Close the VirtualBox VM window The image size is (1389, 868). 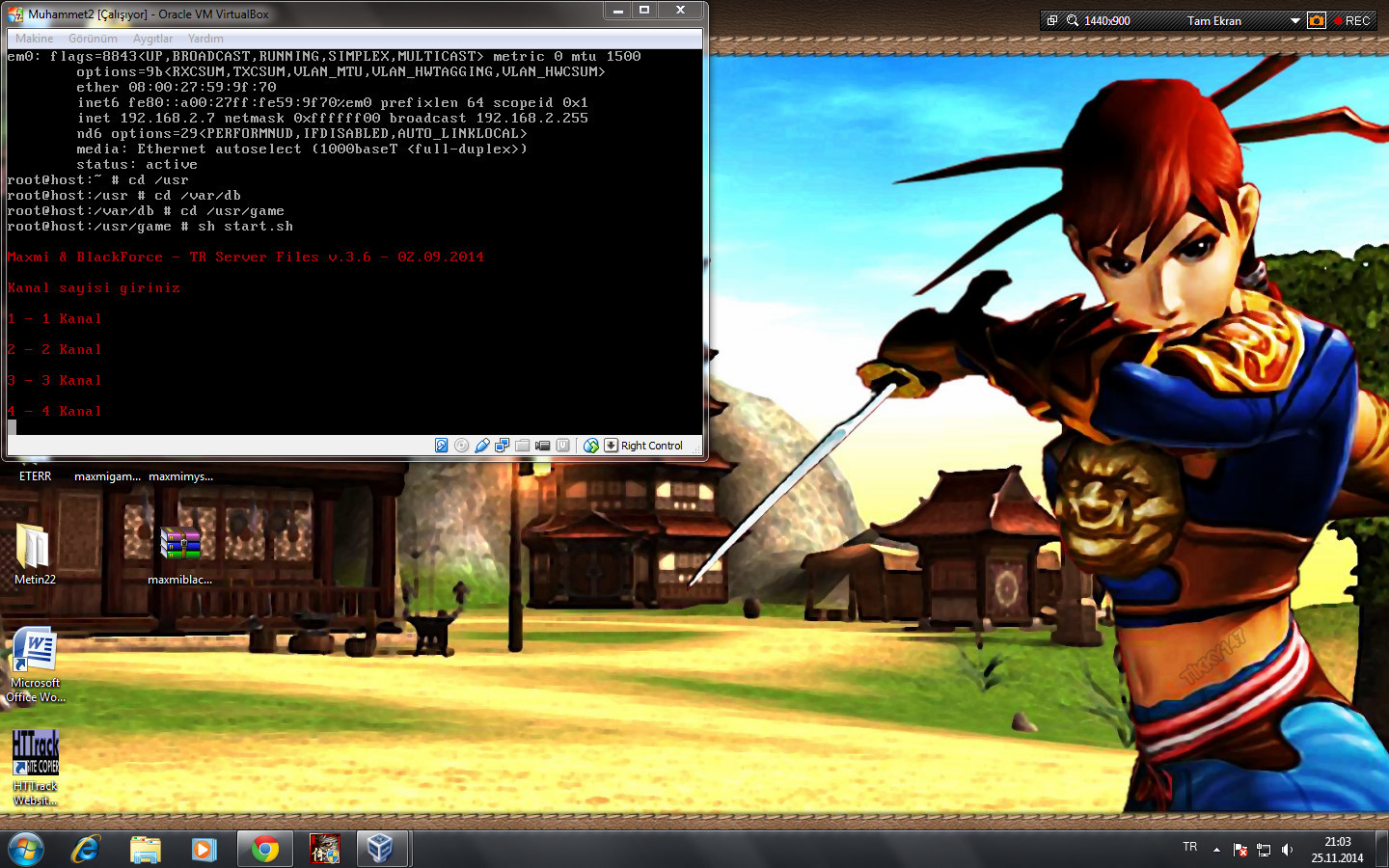coord(680,11)
